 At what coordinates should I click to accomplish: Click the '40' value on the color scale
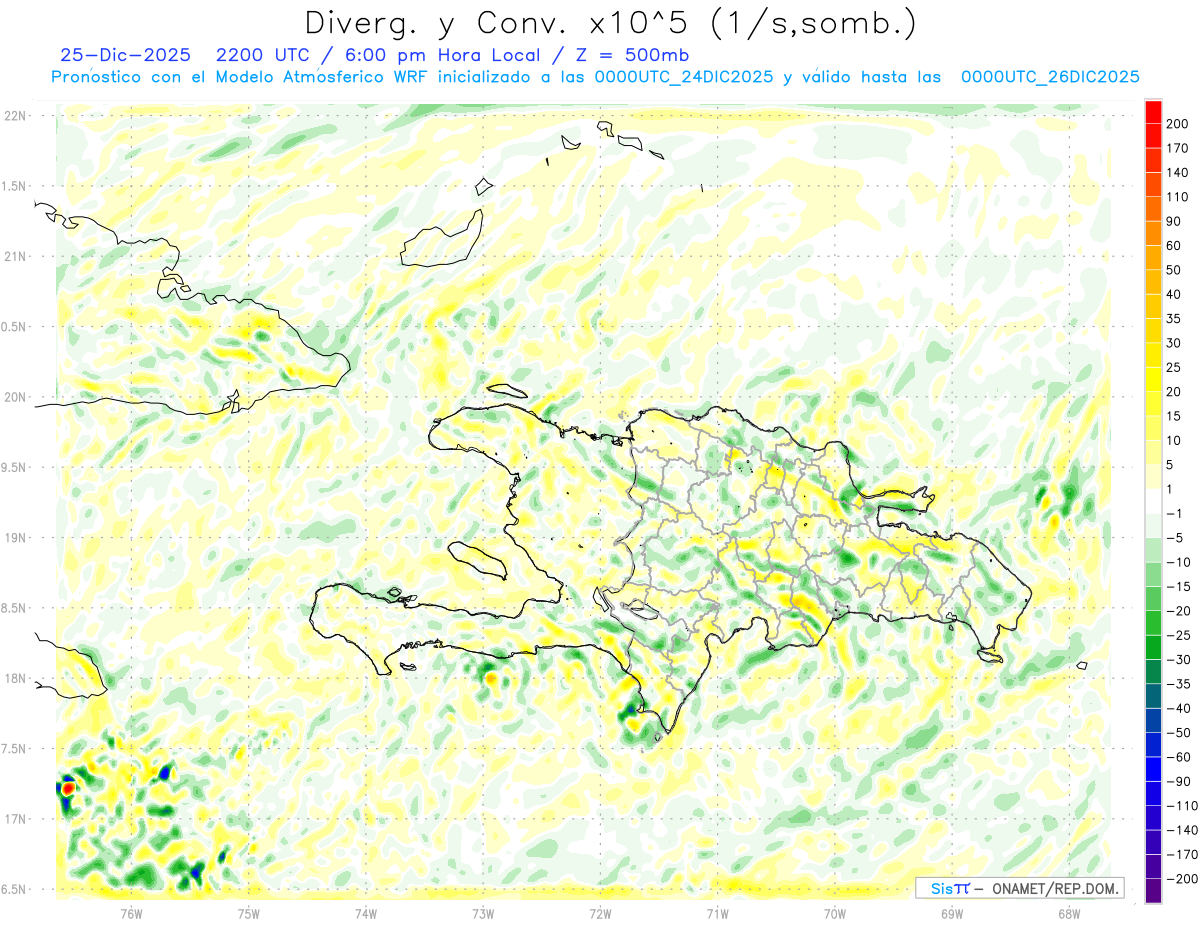click(x=1175, y=295)
